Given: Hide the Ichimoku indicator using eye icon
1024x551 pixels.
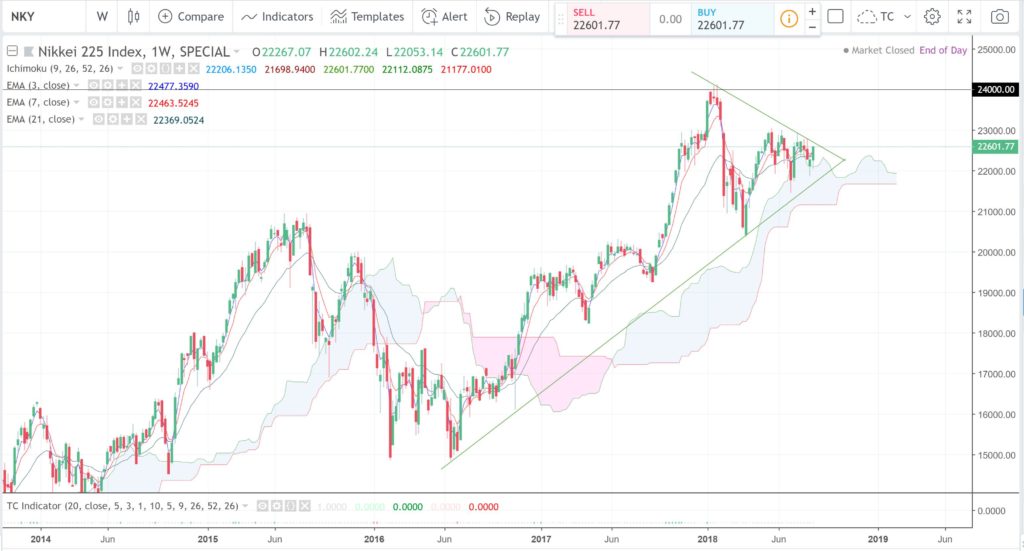Looking at the screenshot, I should coord(137,69).
